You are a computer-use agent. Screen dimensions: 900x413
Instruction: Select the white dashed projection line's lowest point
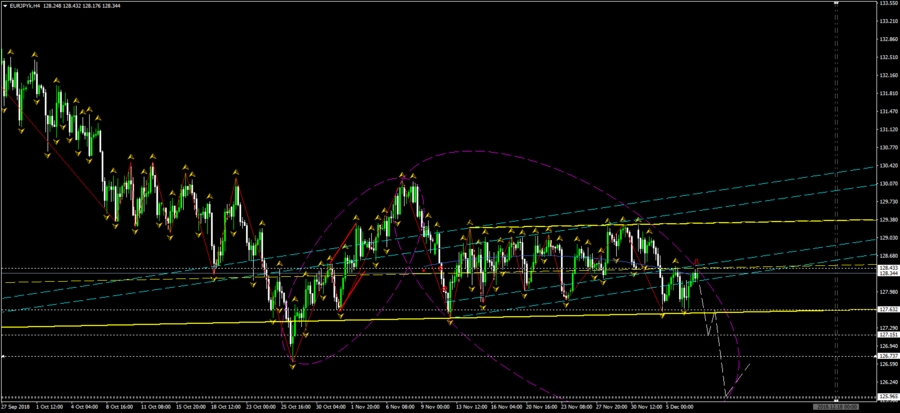pyautogui.click(x=726, y=397)
